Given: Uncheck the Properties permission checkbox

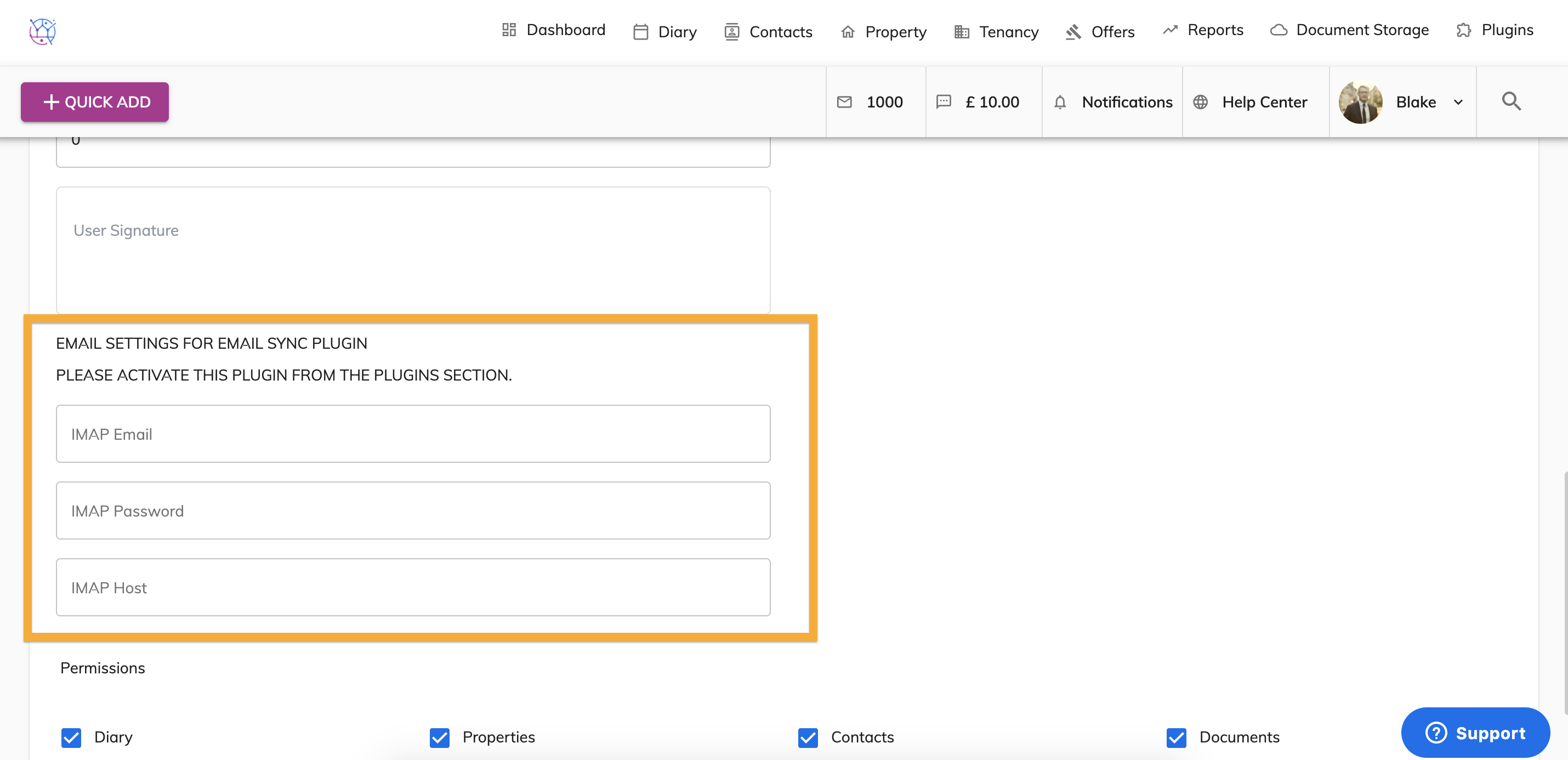Looking at the screenshot, I should pos(440,738).
